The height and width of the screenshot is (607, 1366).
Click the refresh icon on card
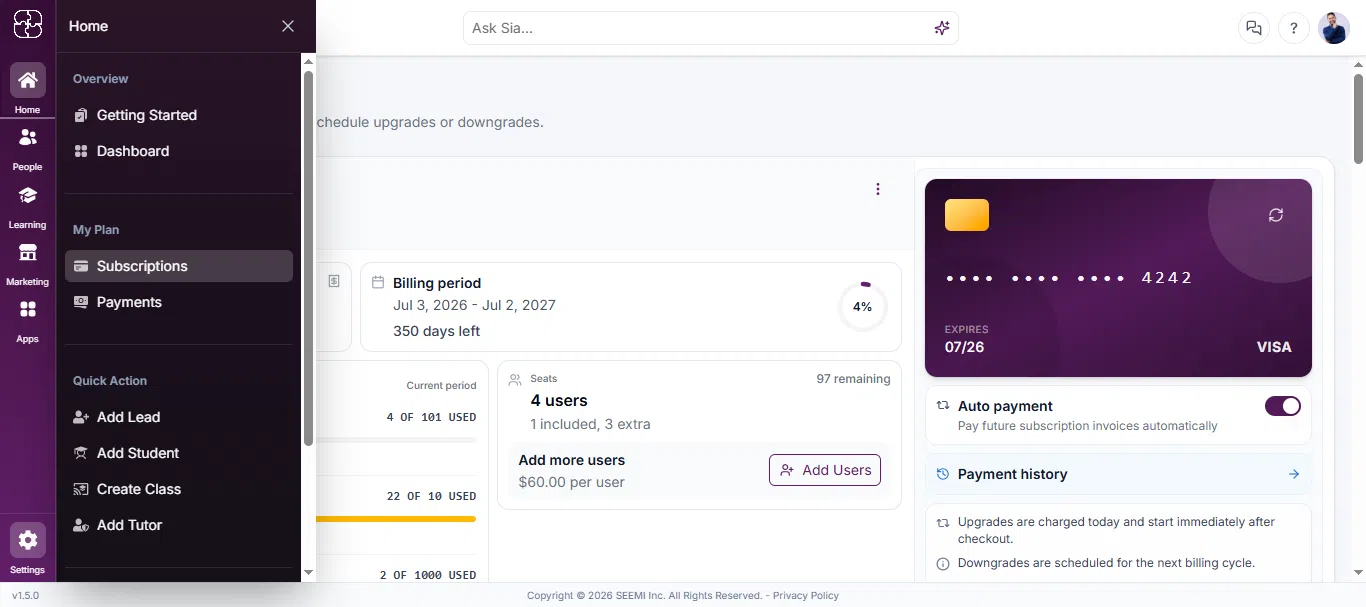1275,215
